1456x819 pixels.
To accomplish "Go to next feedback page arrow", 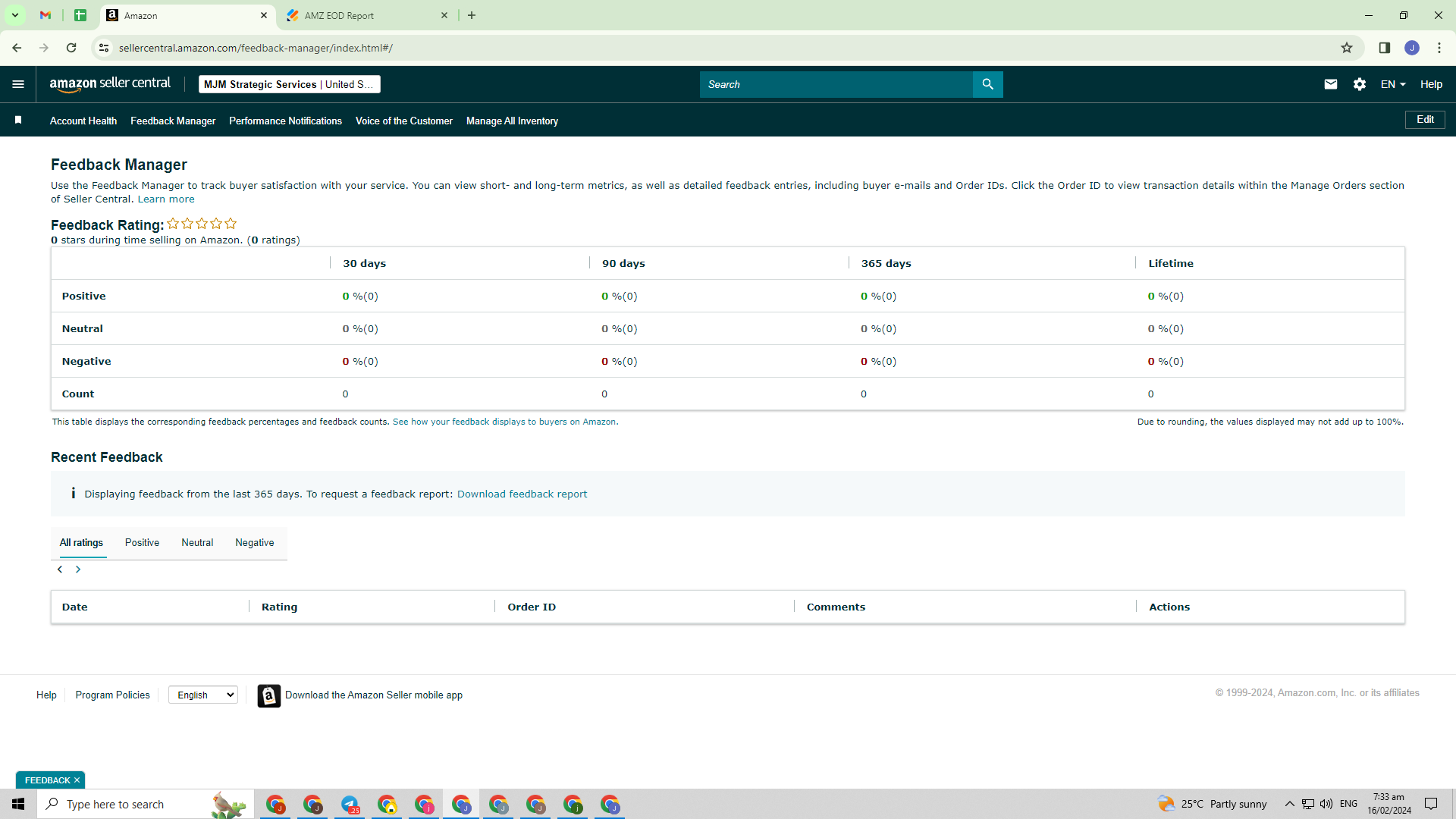I will pyautogui.click(x=78, y=570).
